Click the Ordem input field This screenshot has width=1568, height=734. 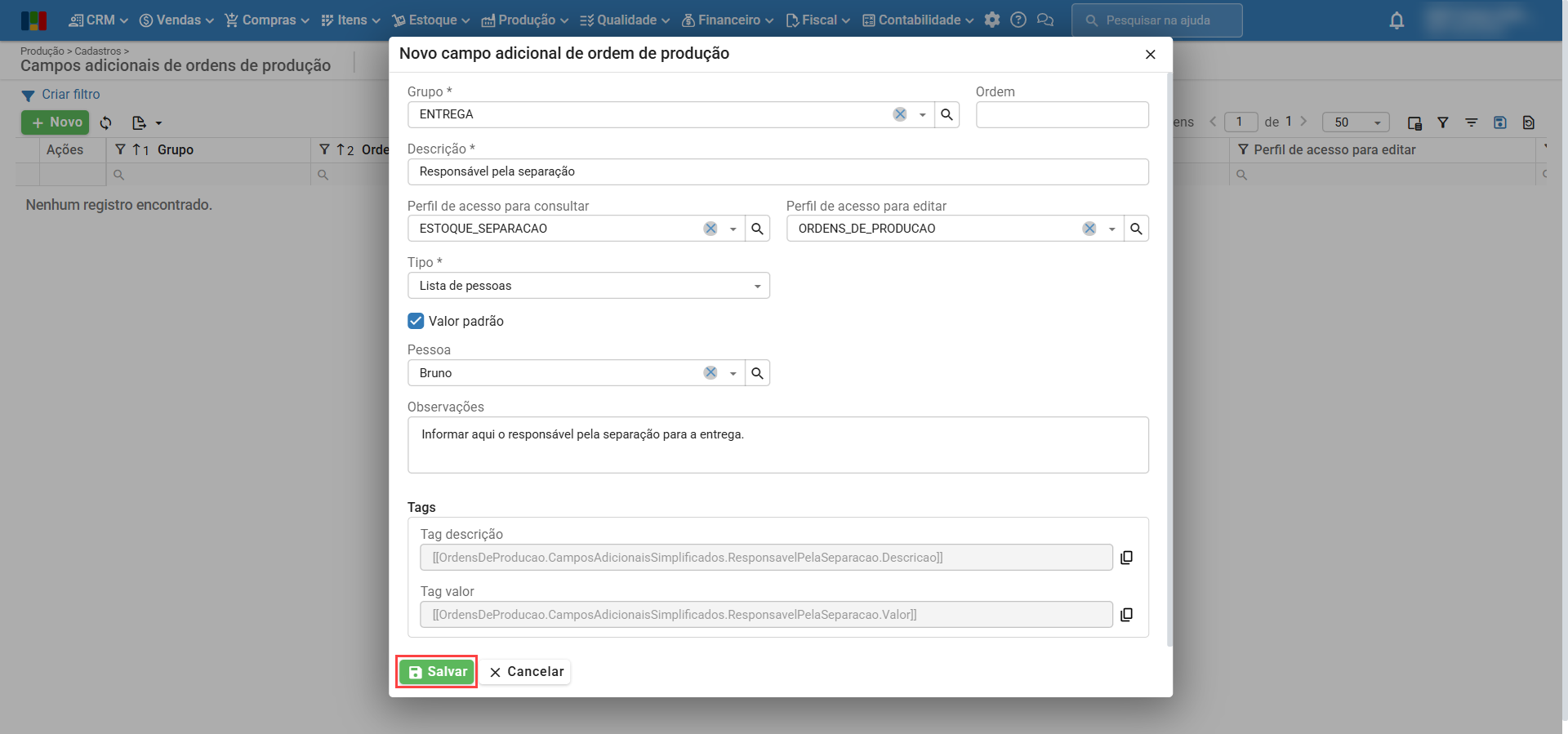(x=1062, y=114)
